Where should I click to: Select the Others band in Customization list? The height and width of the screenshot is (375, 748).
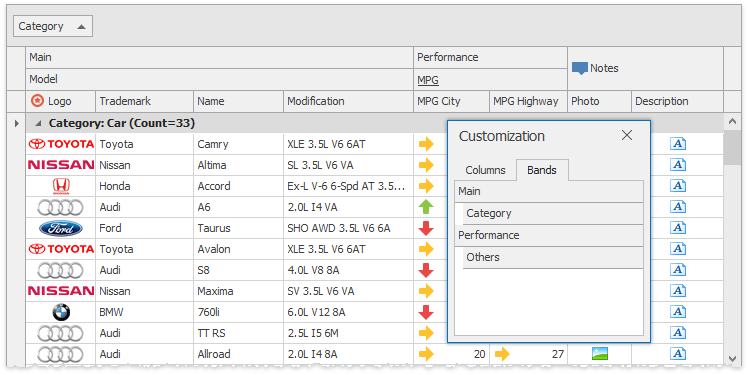coord(553,257)
